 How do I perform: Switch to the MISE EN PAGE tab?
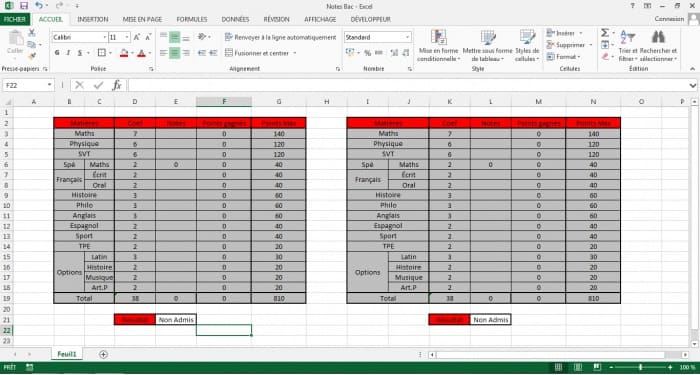142,19
